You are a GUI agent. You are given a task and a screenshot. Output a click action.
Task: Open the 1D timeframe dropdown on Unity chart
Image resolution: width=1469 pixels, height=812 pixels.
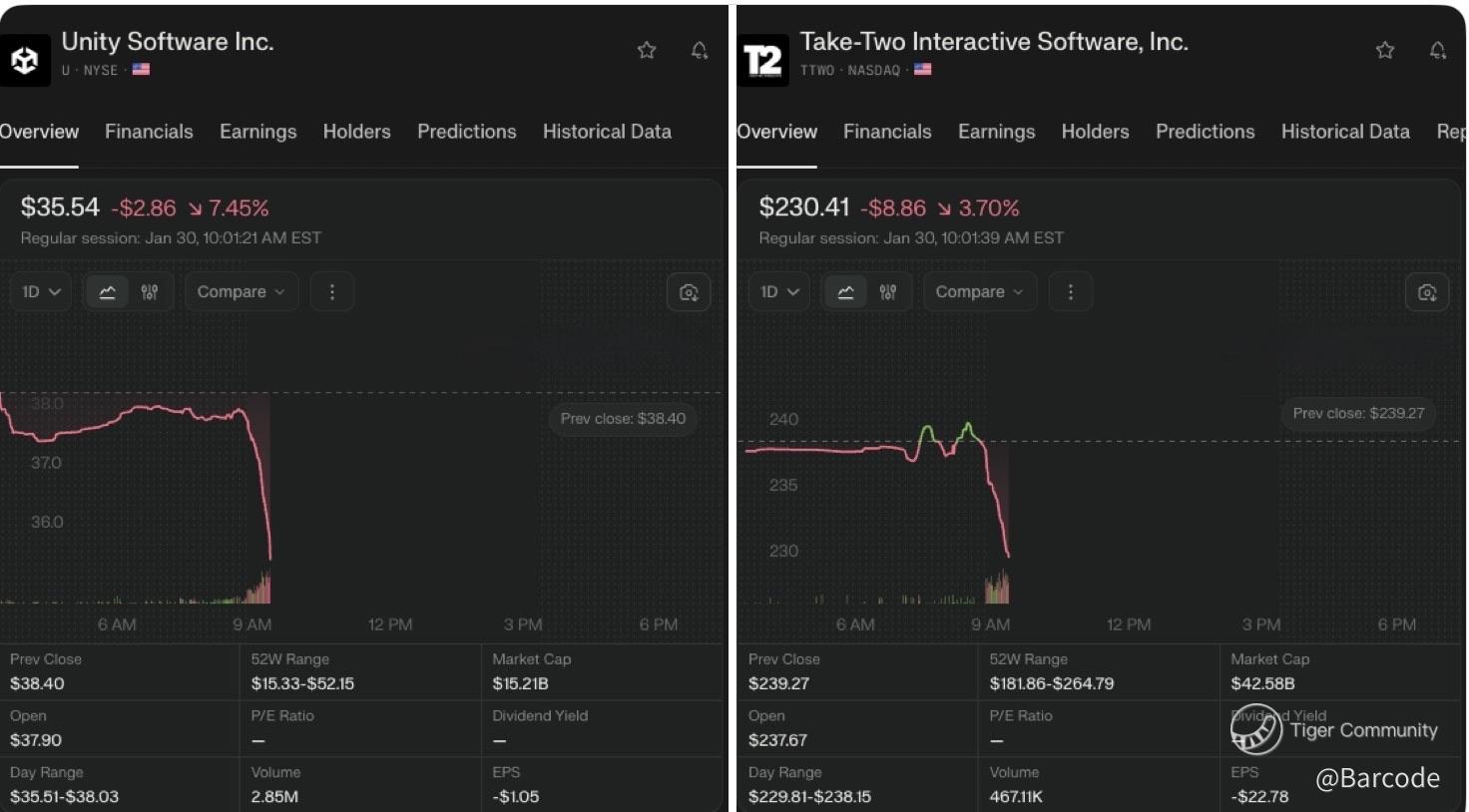coord(41,292)
